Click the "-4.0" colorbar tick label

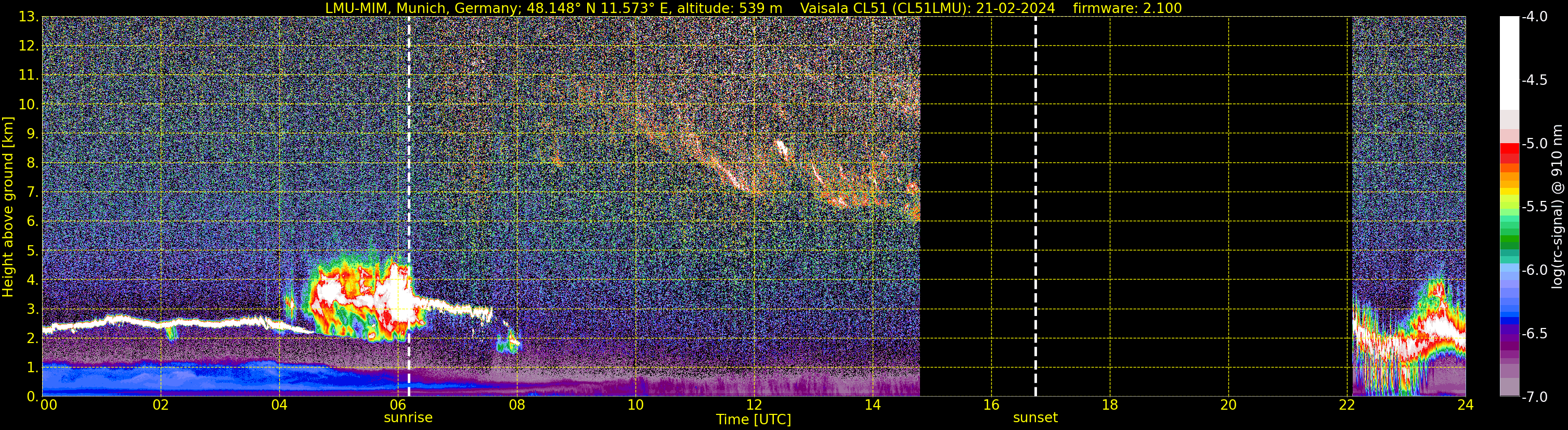pos(1535,17)
